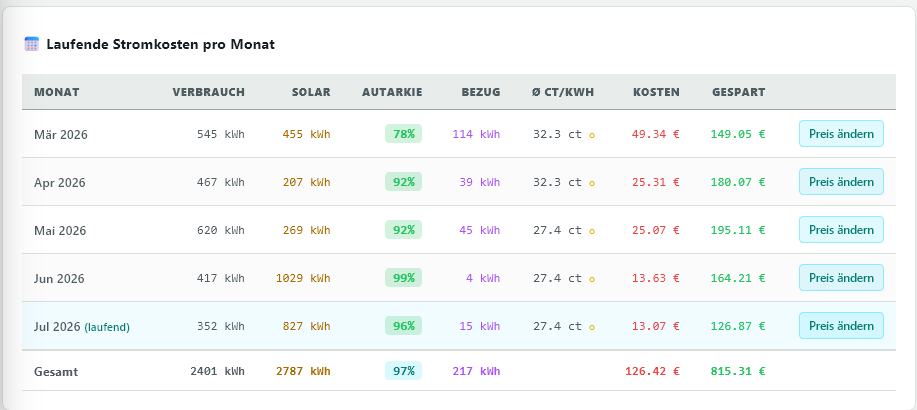Click Preis ändern for Jun 2026
917x410 pixels.
tap(841, 278)
